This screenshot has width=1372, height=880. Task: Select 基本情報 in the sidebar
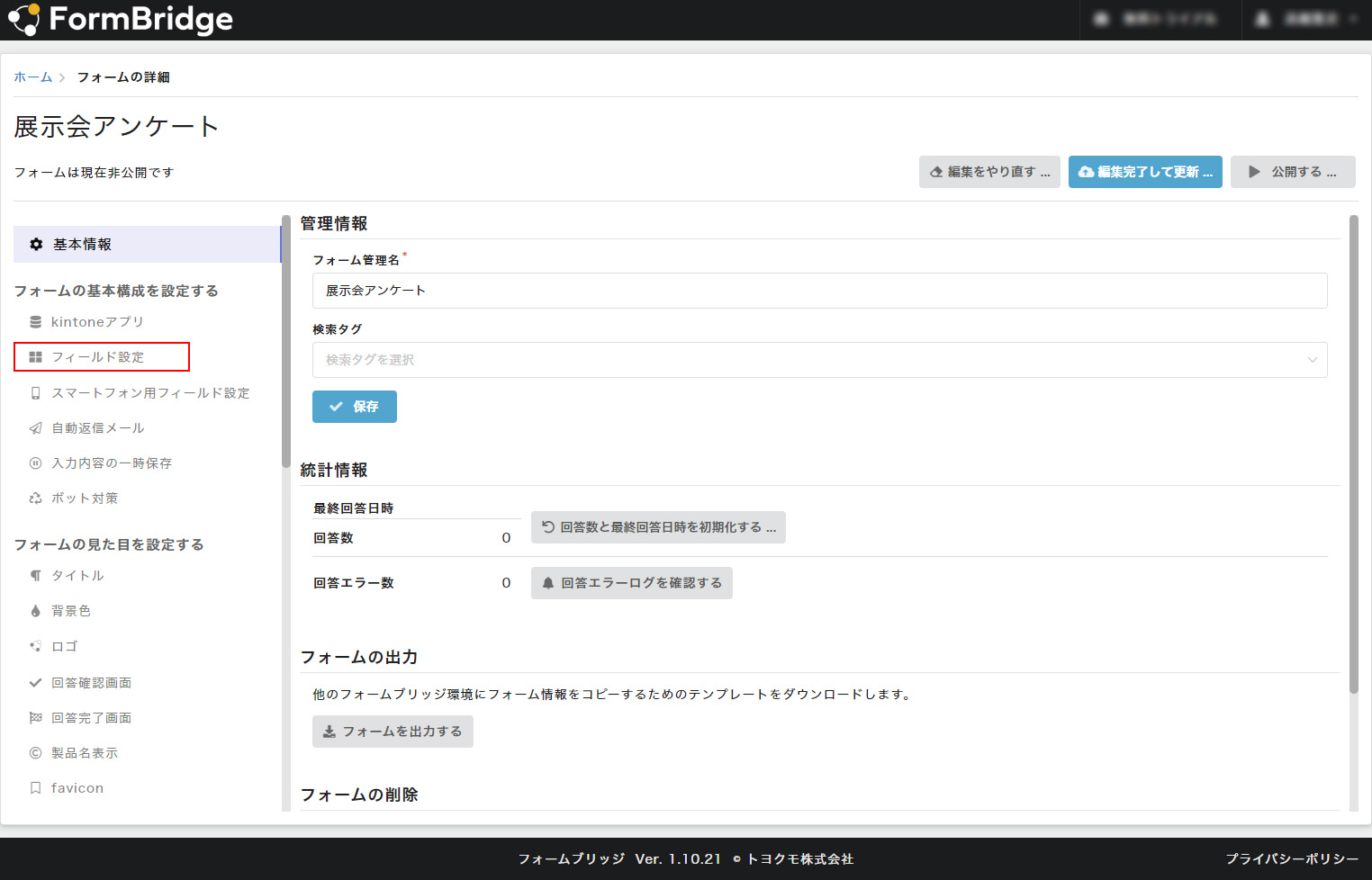tap(147, 245)
